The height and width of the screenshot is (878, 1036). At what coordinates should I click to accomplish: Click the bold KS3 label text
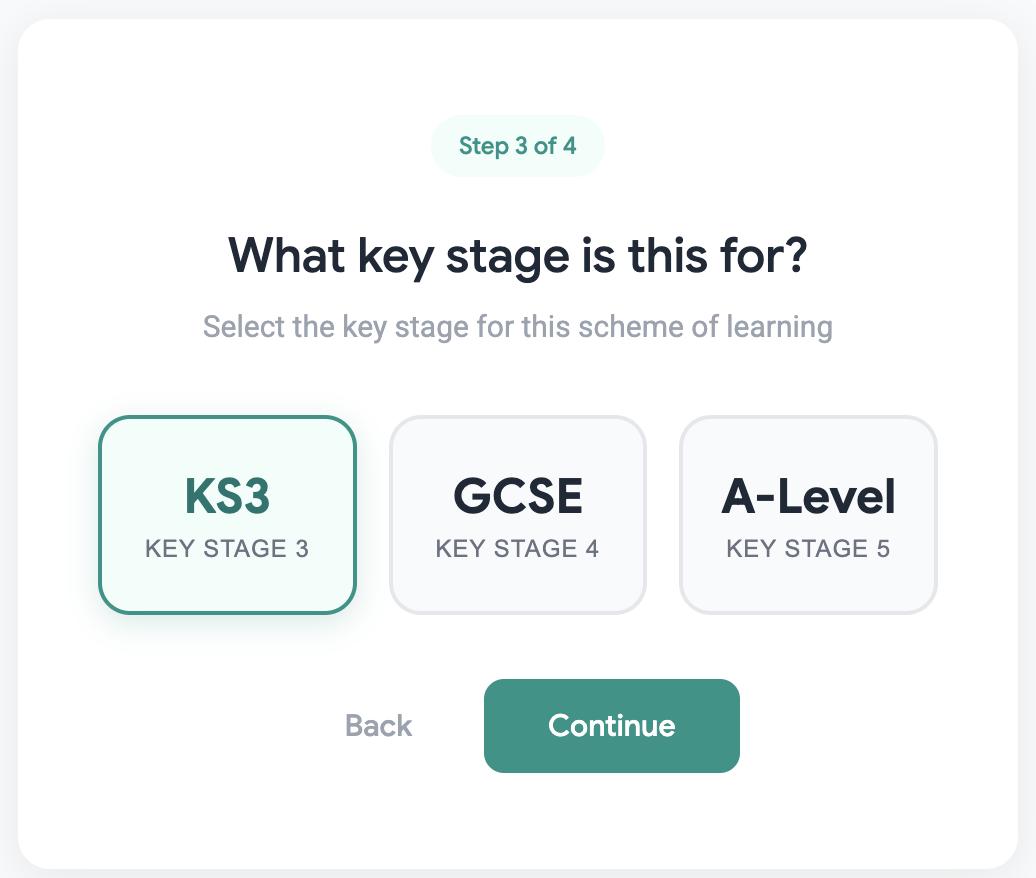coord(227,495)
